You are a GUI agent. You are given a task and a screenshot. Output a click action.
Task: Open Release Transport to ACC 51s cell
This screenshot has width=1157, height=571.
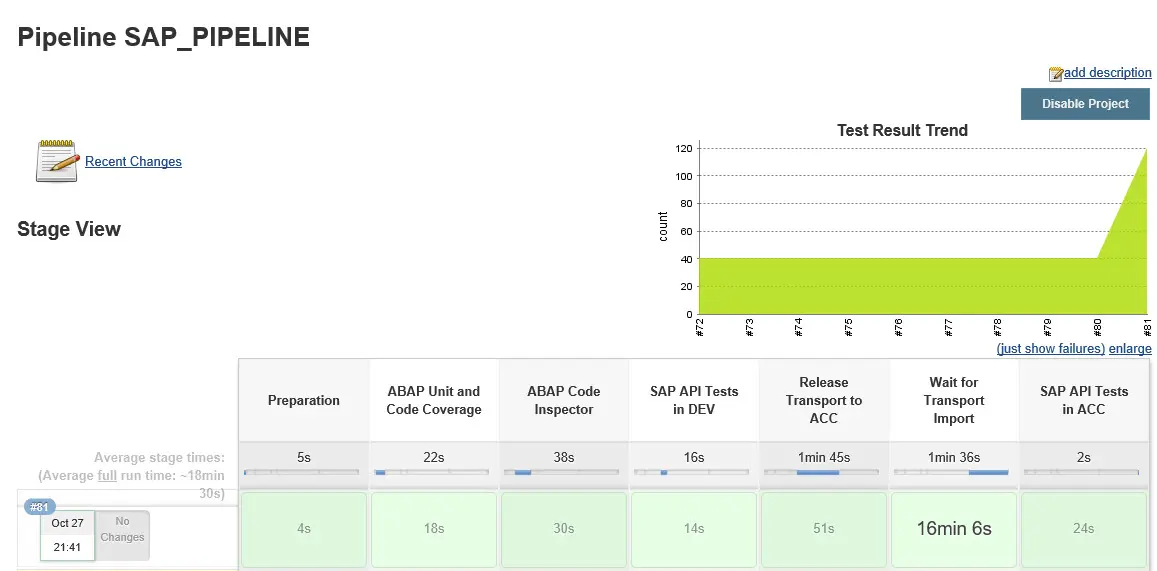824,529
